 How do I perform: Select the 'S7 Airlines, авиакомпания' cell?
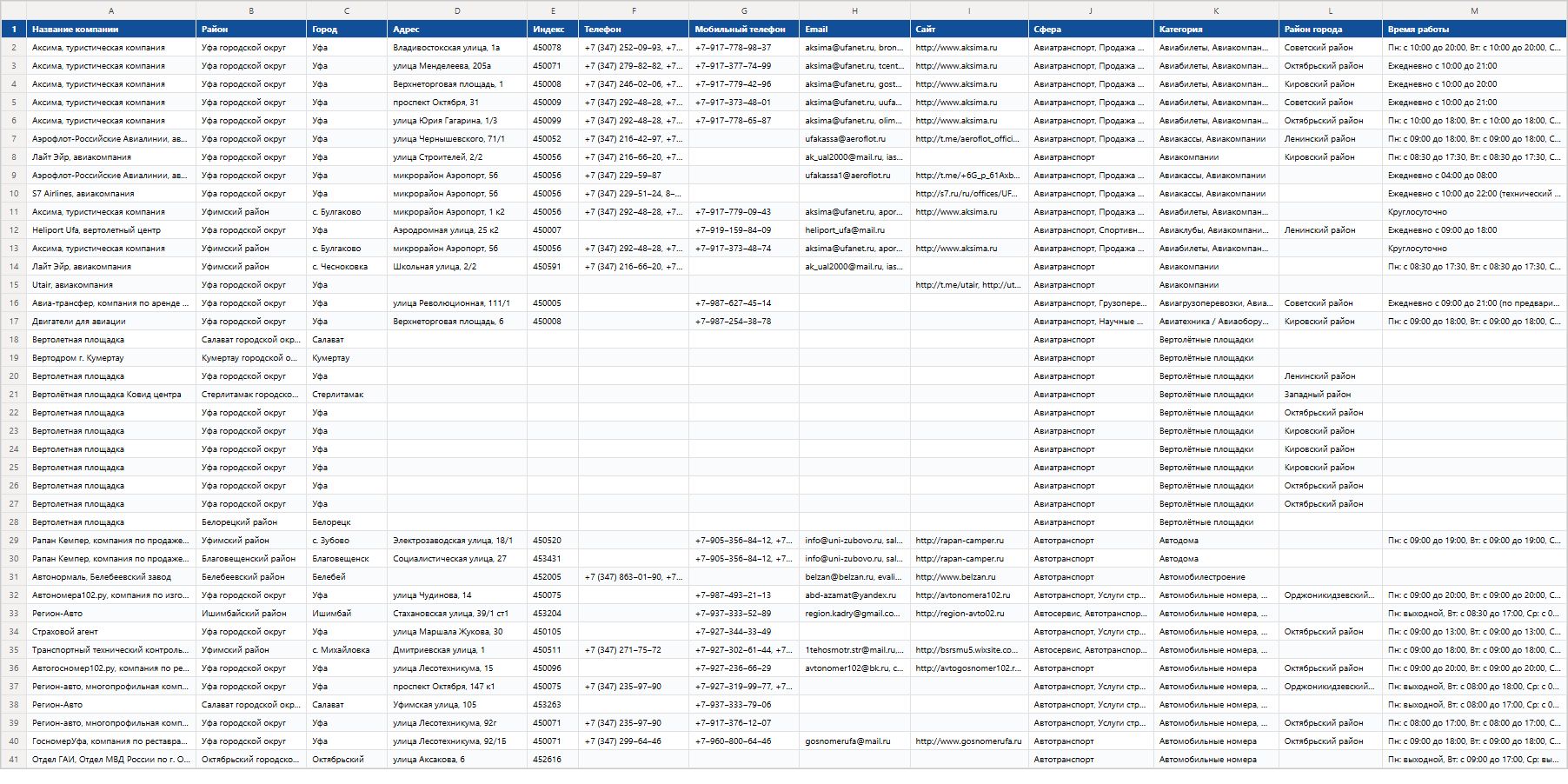(x=111, y=194)
